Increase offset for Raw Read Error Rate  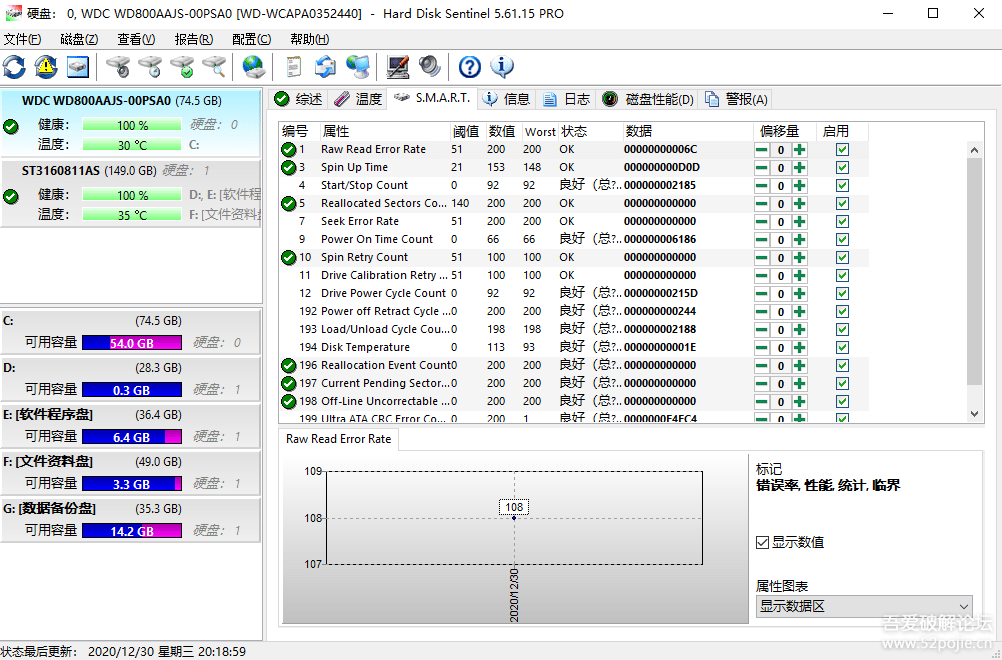pos(799,150)
